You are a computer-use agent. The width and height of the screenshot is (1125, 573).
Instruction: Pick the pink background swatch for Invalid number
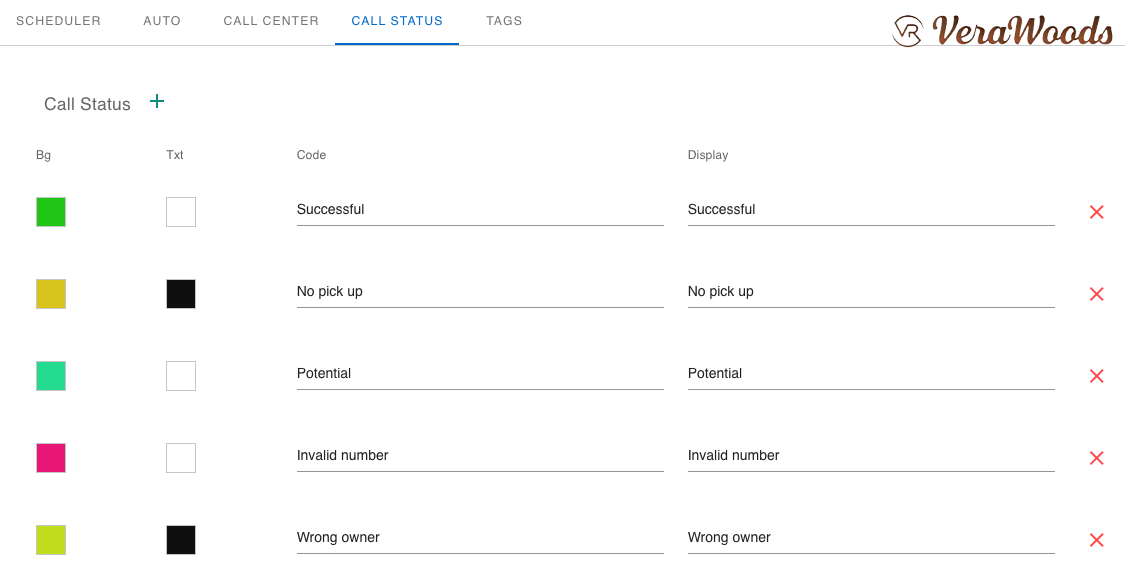51,458
